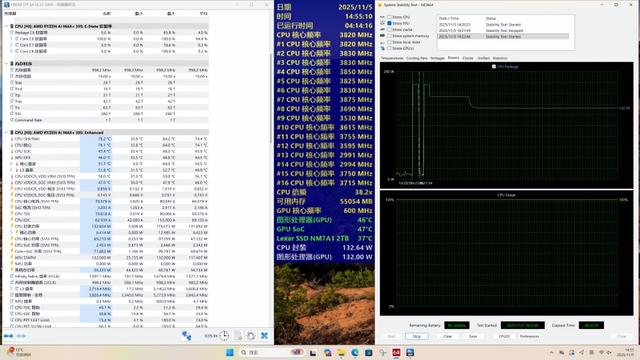Click the HWiNFO close sensors X icon
This screenshot has width=640, height=360.
click(x=264, y=336)
